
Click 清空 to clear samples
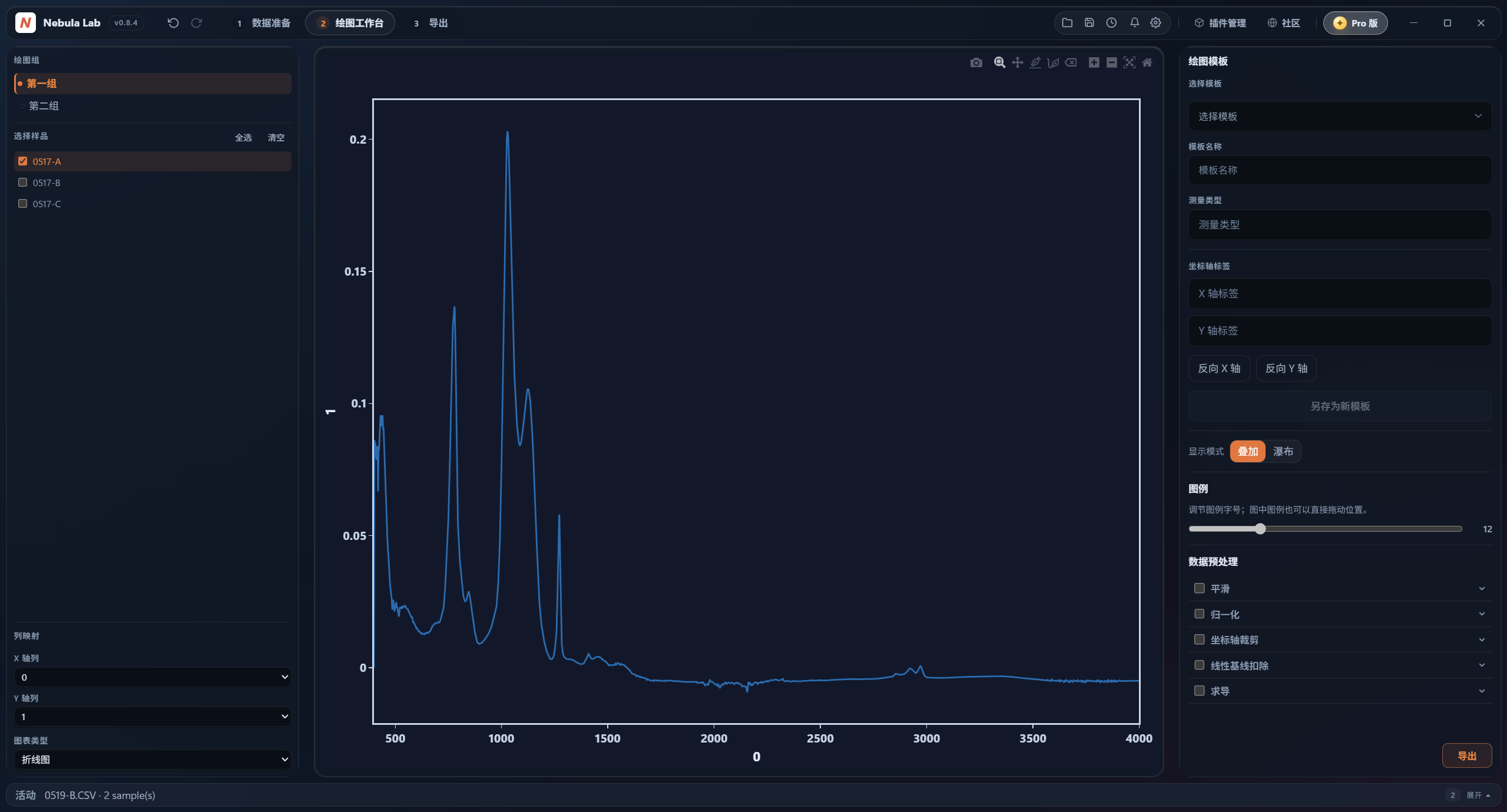point(276,137)
